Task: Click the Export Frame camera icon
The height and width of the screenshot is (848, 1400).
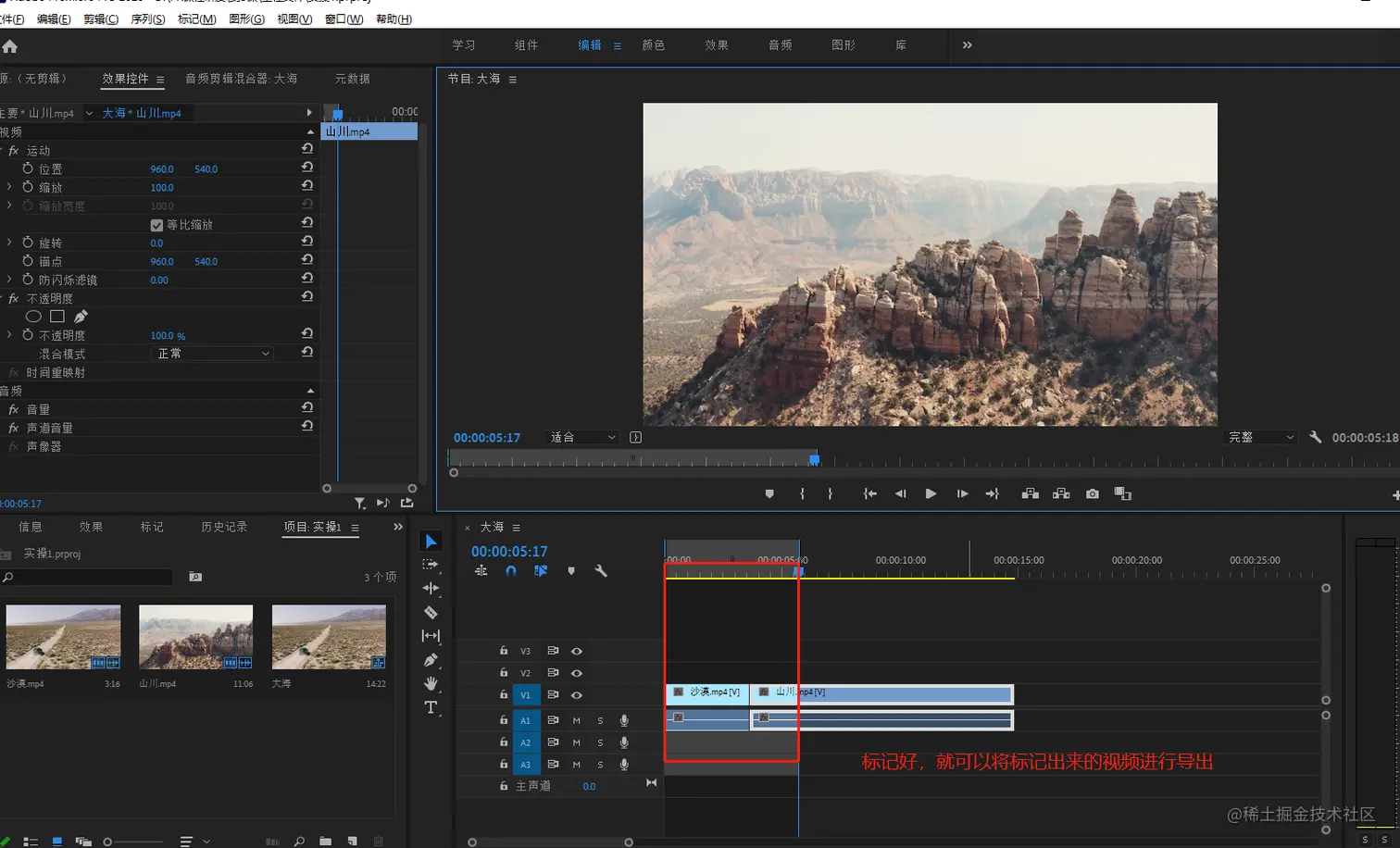Action: (x=1093, y=494)
